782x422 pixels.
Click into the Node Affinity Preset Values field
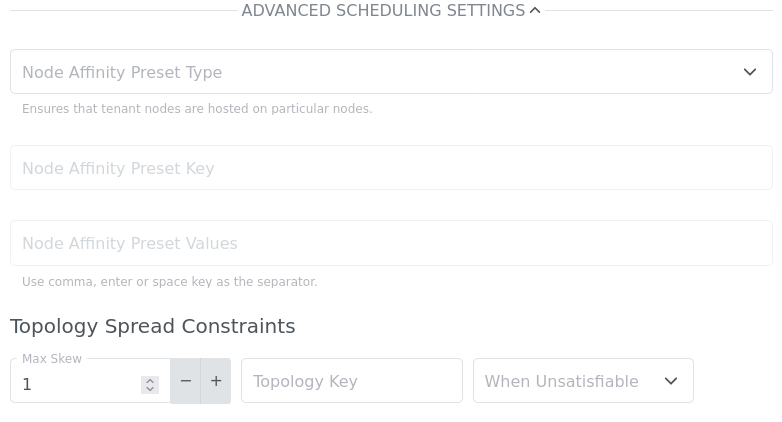[390, 243]
